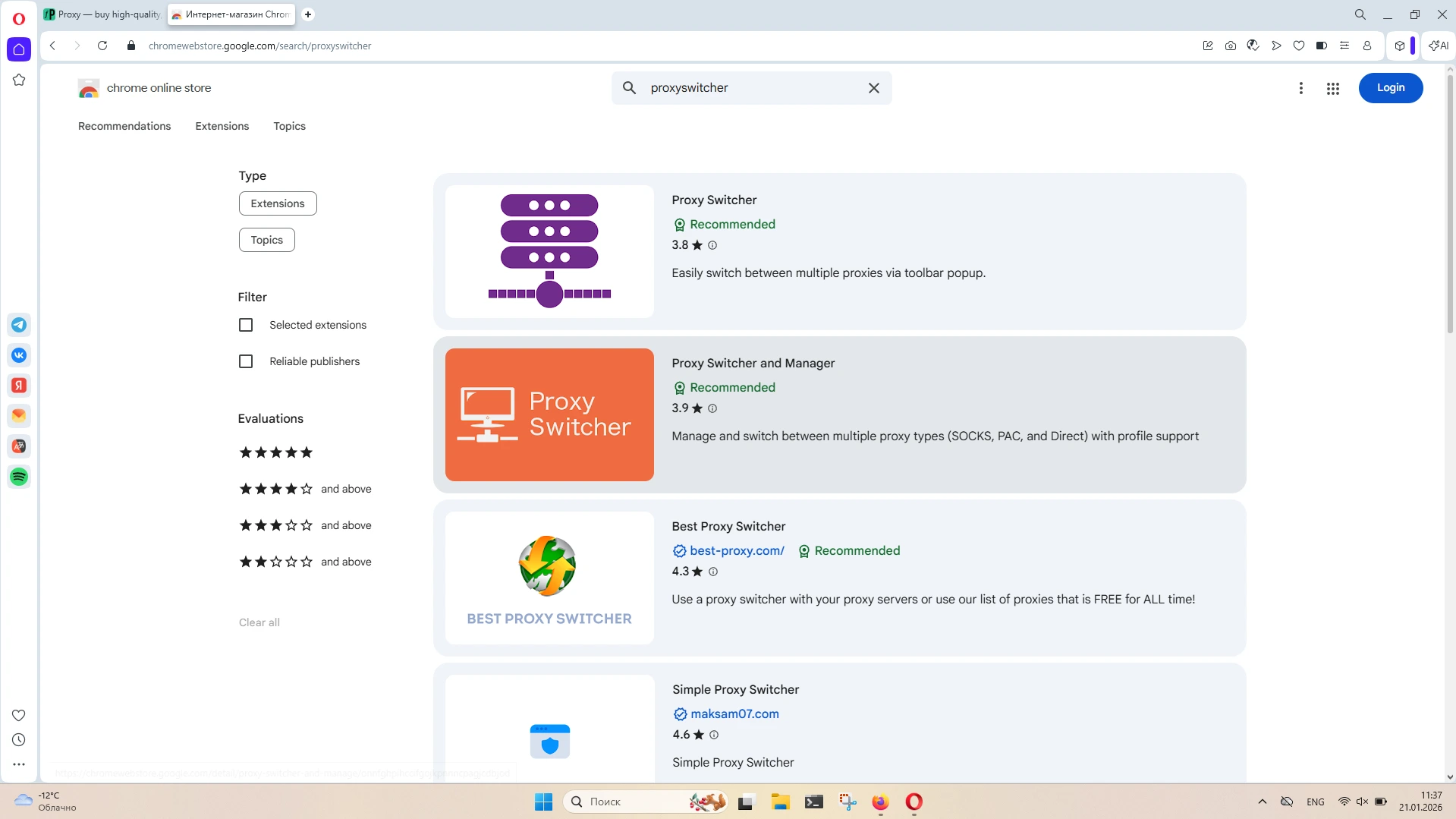This screenshot has width=1456, height=819.
Task: Click the chrome online store logo
Action: tap(144, 88)
